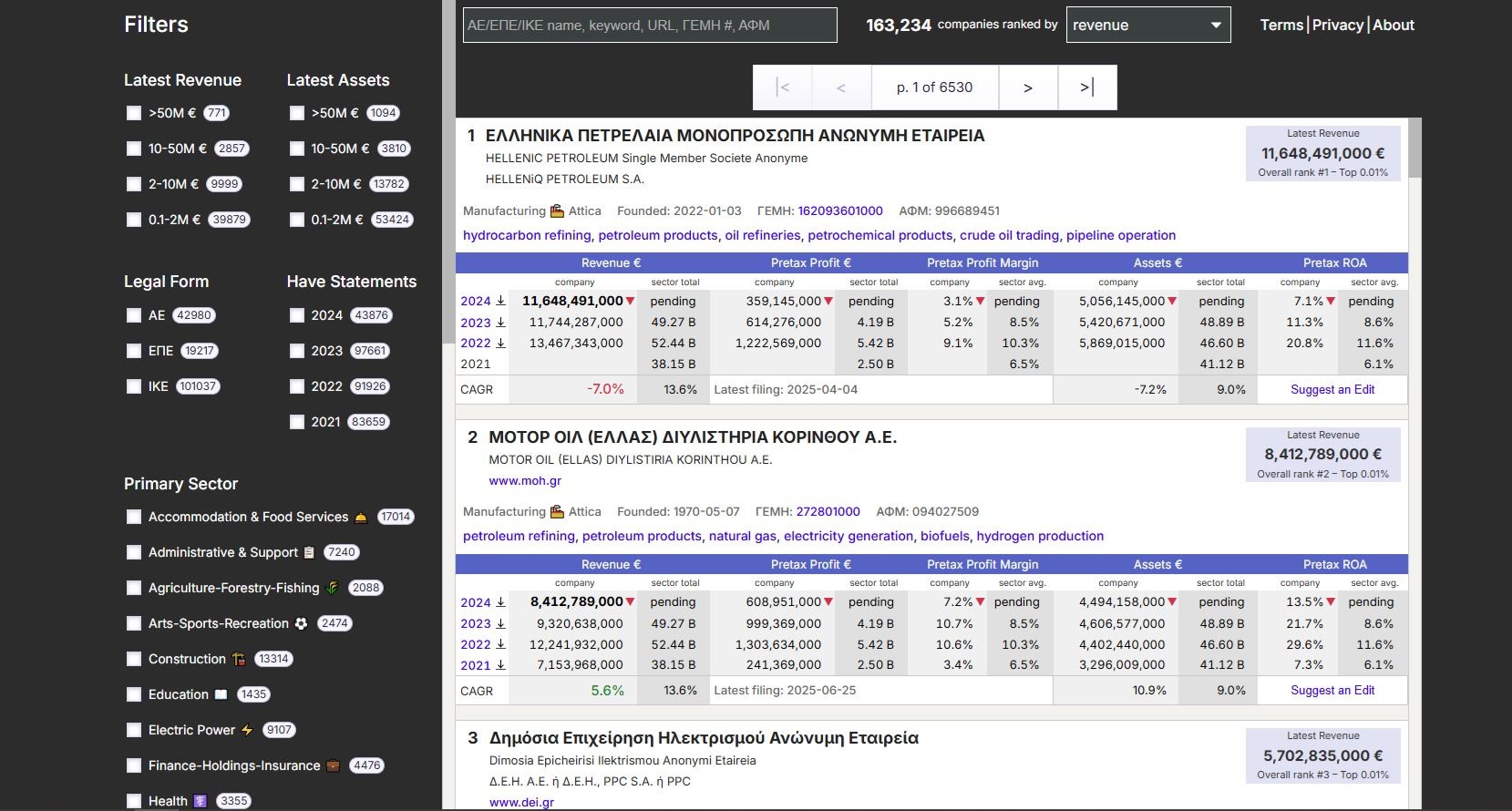Tick the 2024 Have Statements checkbox
This screenshot has height=811, width=1512.
[297, 315]
